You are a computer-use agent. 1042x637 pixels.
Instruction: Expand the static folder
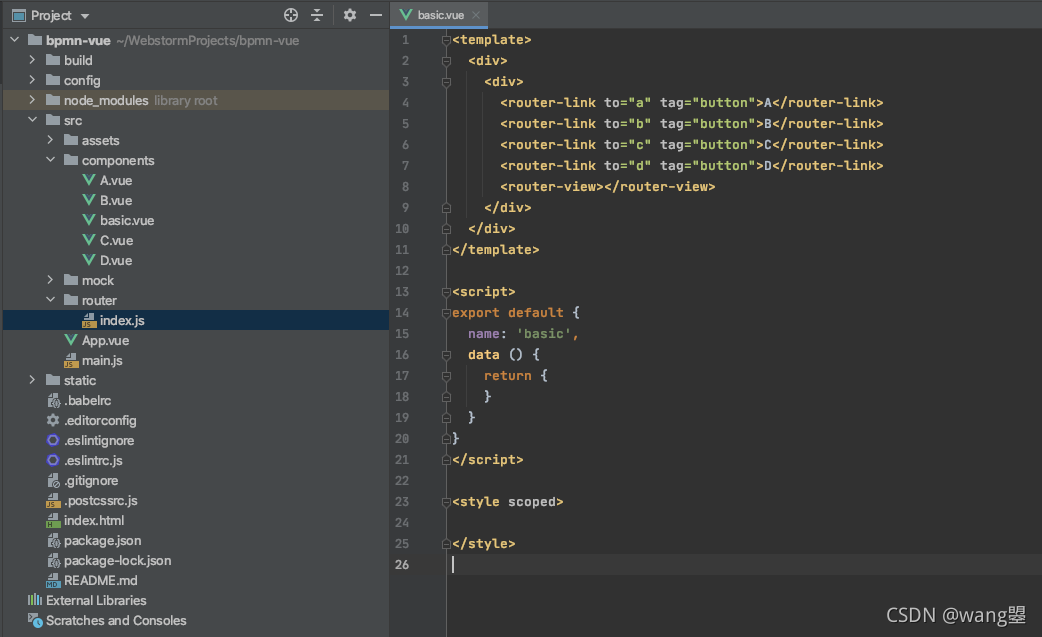click(x=32, y=379)
